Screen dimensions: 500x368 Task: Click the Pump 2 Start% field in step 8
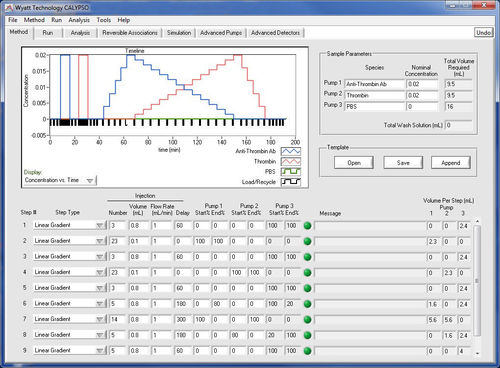tap(238, 335)
